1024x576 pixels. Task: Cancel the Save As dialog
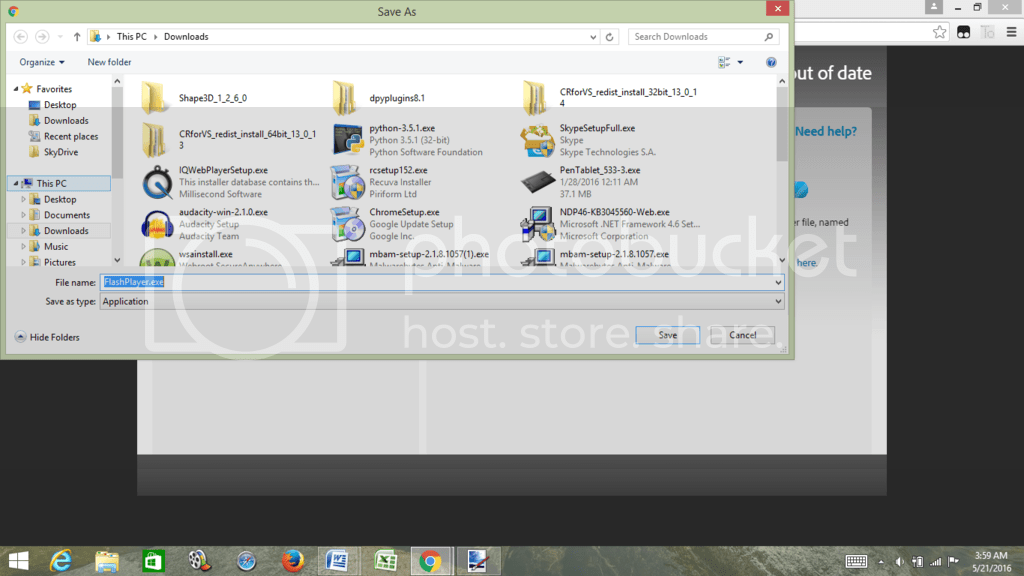point(742,335)
